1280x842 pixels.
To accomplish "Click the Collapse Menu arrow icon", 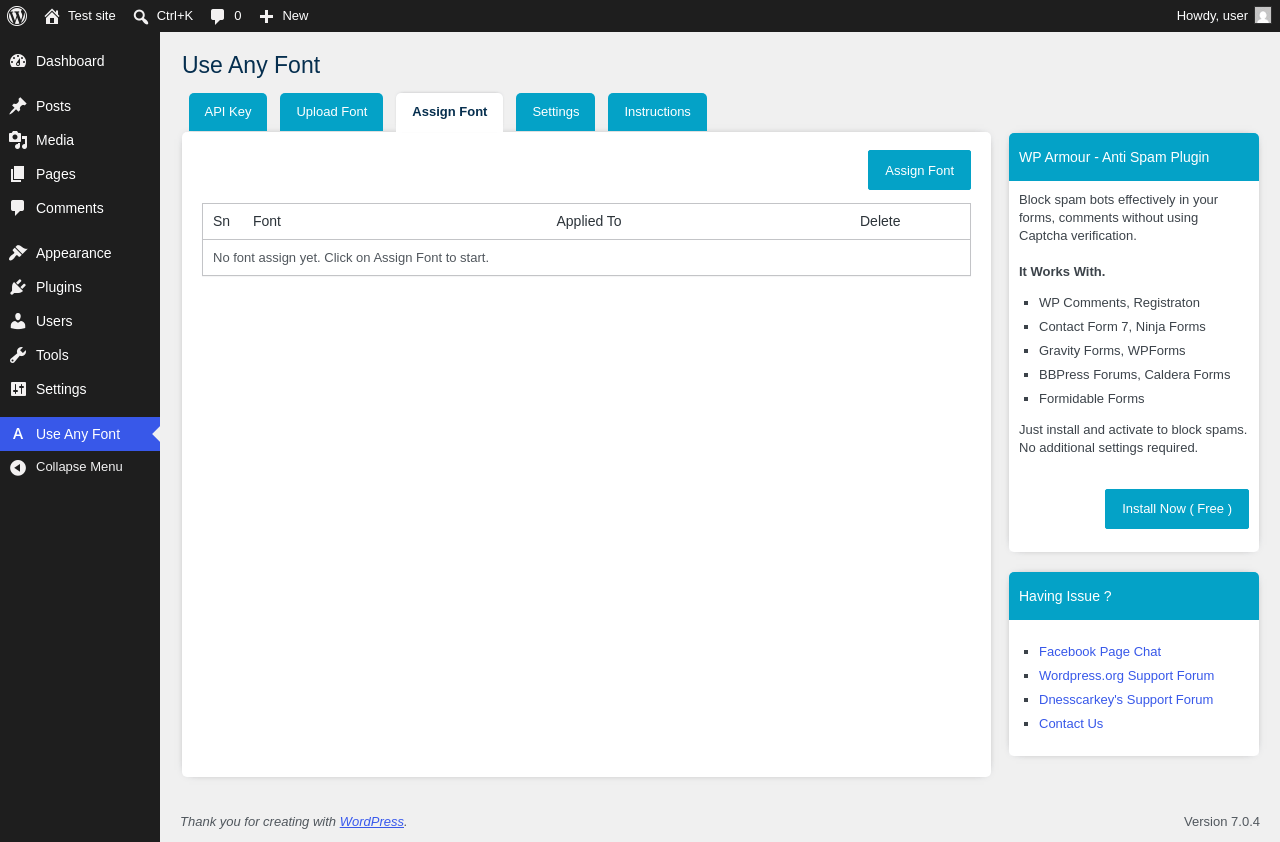I will (18, 467).
